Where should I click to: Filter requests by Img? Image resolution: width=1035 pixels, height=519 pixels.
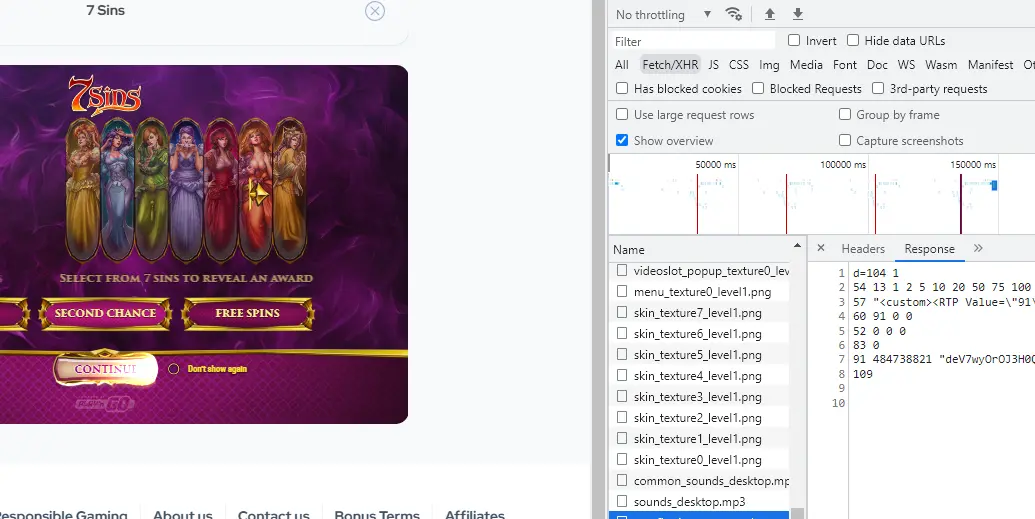click(769, 65)
